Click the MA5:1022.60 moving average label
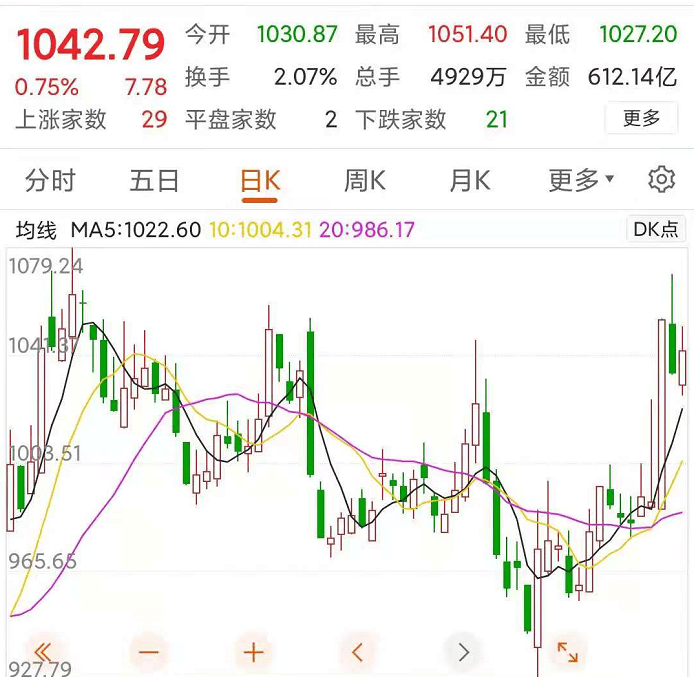This screenshot has width=694, height=677. click(135, 230)
